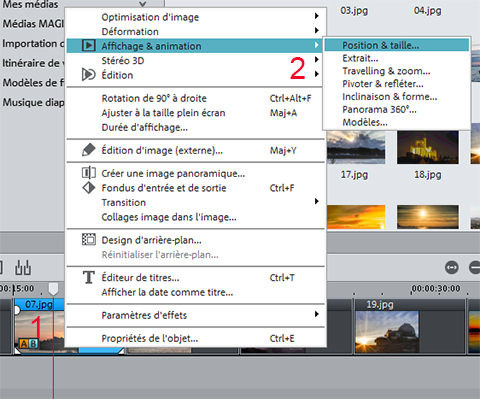This screenshot has width=480, height=399.
Task: Click the background design icon
Action: [x=89, y=239]
